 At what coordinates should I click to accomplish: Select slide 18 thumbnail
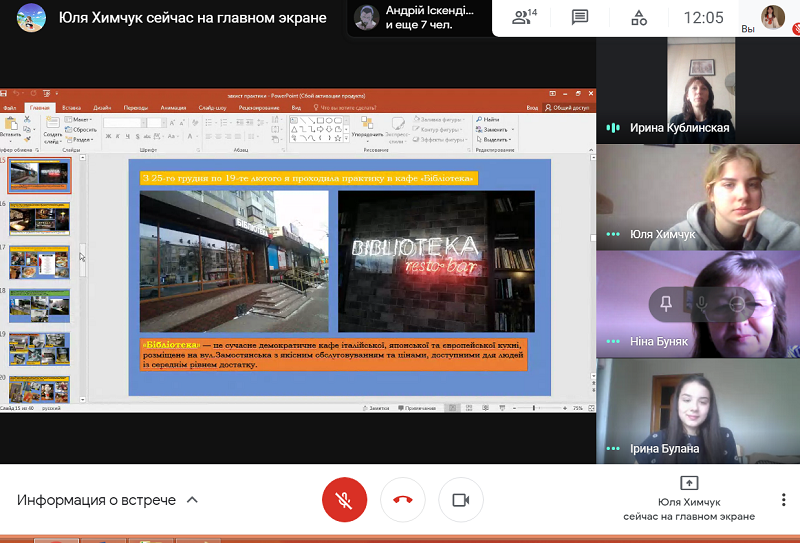pyautogui.click(x=39, y=306)
